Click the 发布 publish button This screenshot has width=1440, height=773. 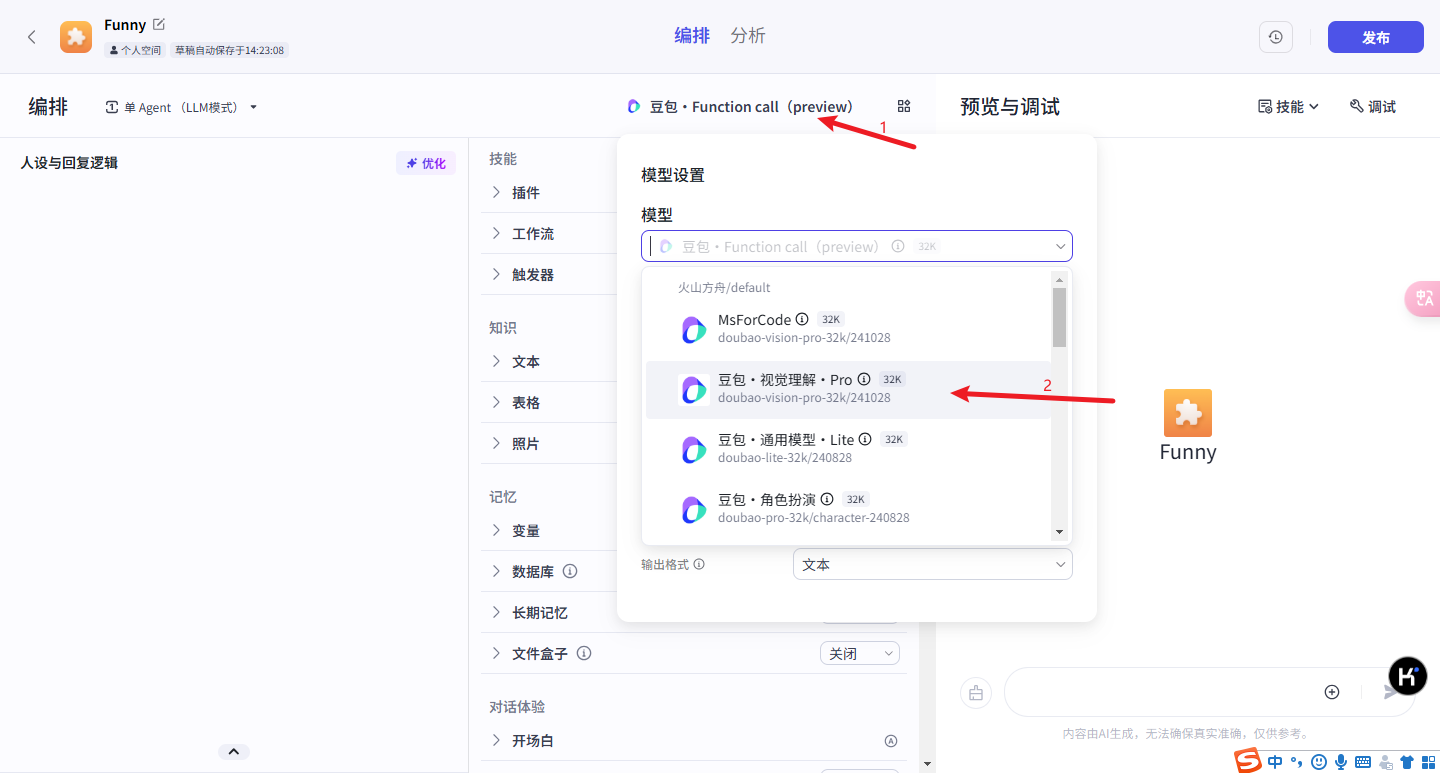tap(1375, 37)
